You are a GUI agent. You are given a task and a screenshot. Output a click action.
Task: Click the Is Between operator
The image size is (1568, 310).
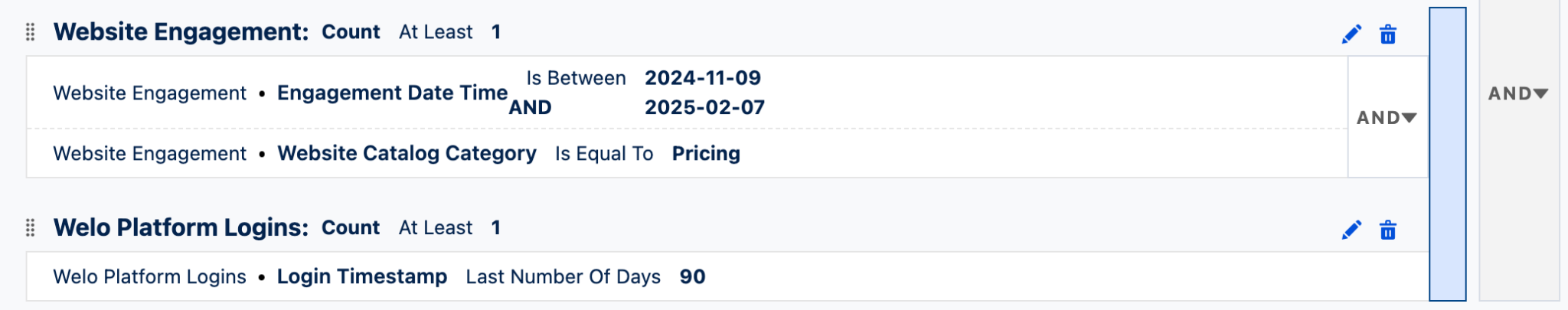coord(576,78)
